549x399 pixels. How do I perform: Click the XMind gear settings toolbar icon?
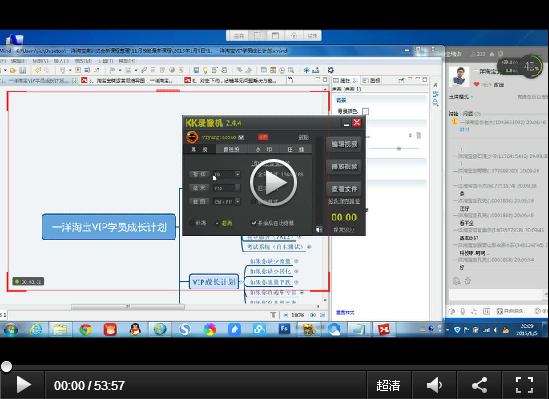[331, 70]
